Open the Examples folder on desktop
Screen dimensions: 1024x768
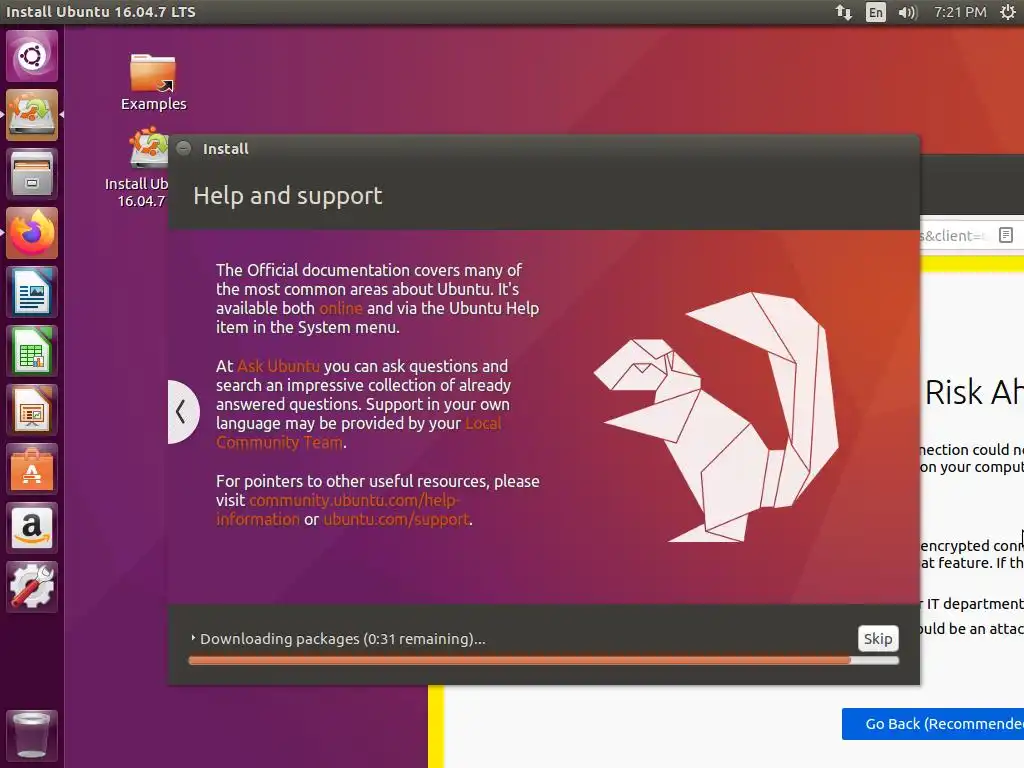coord(153,82)
